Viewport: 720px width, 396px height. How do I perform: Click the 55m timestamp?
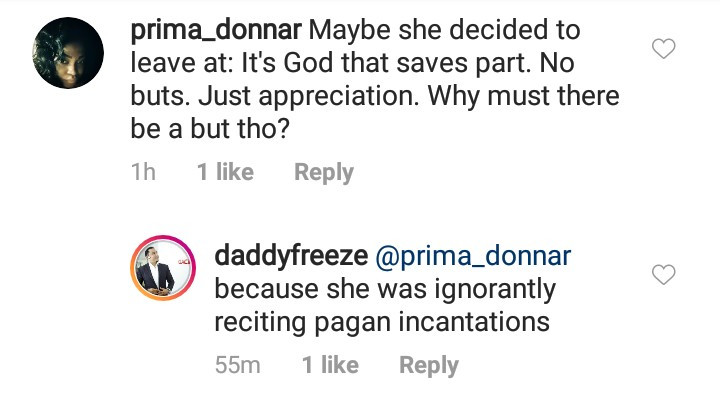(x=237, y=365)
